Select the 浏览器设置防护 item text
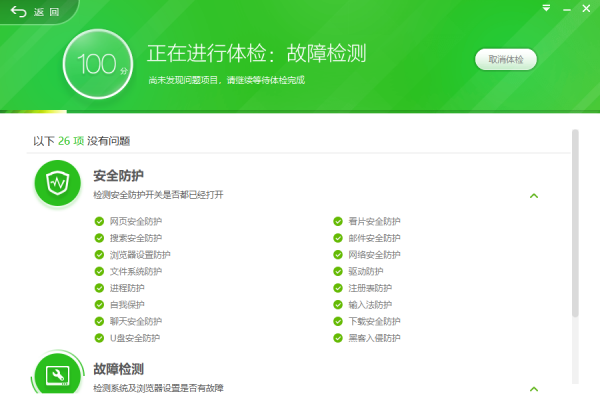Image resolution: width=600 pixels, height=400 pixels. click(140, 255)
